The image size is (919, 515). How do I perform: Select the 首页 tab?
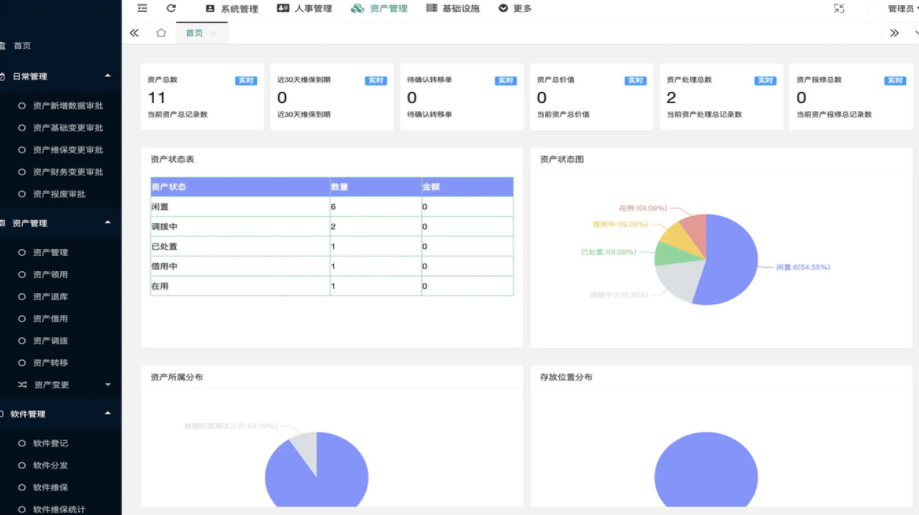194,33
